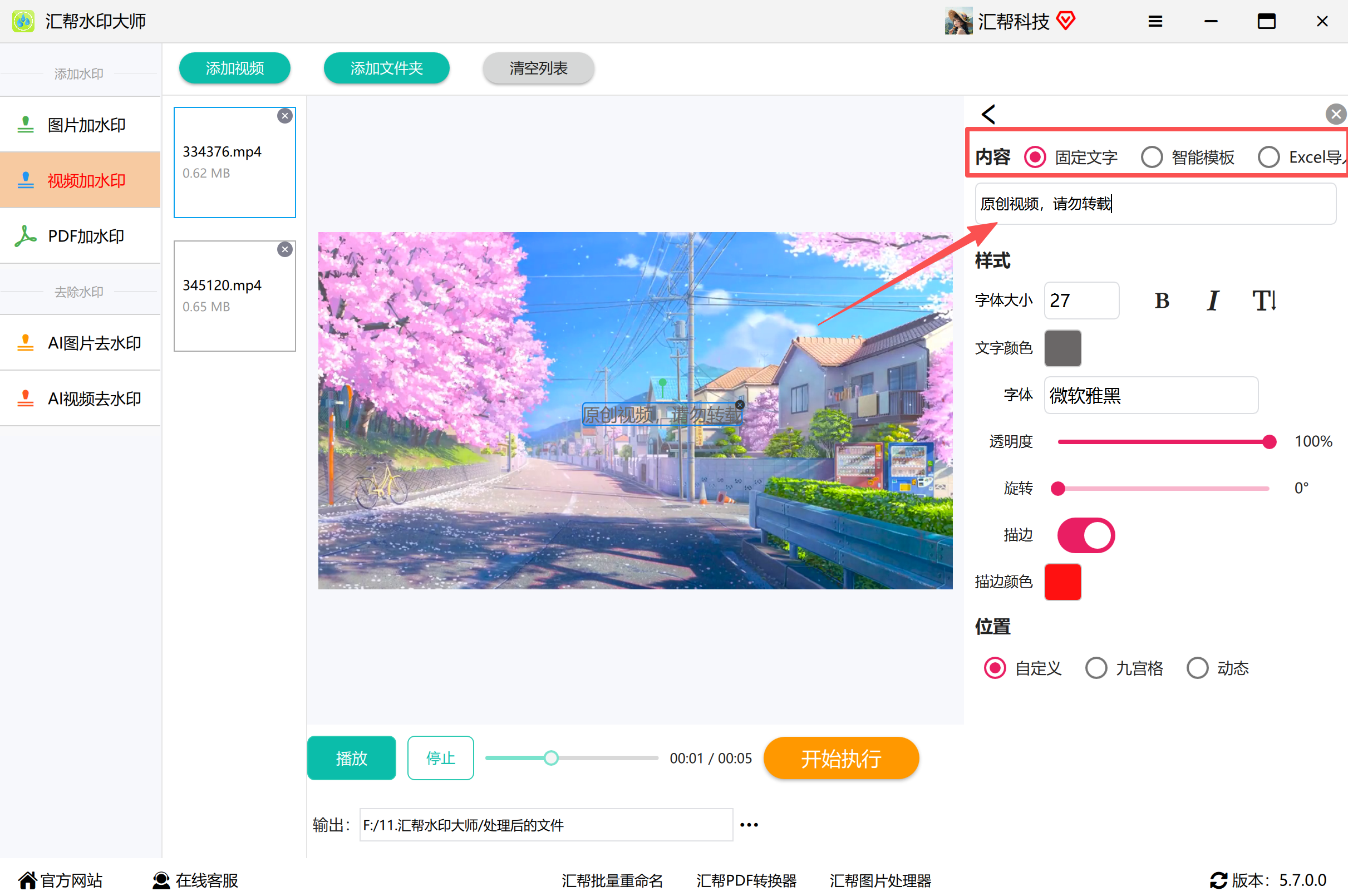This screenshot has height=896, width=1348.
Task: Turn off the 描边 stroke switch
Action: [1086, 535]
